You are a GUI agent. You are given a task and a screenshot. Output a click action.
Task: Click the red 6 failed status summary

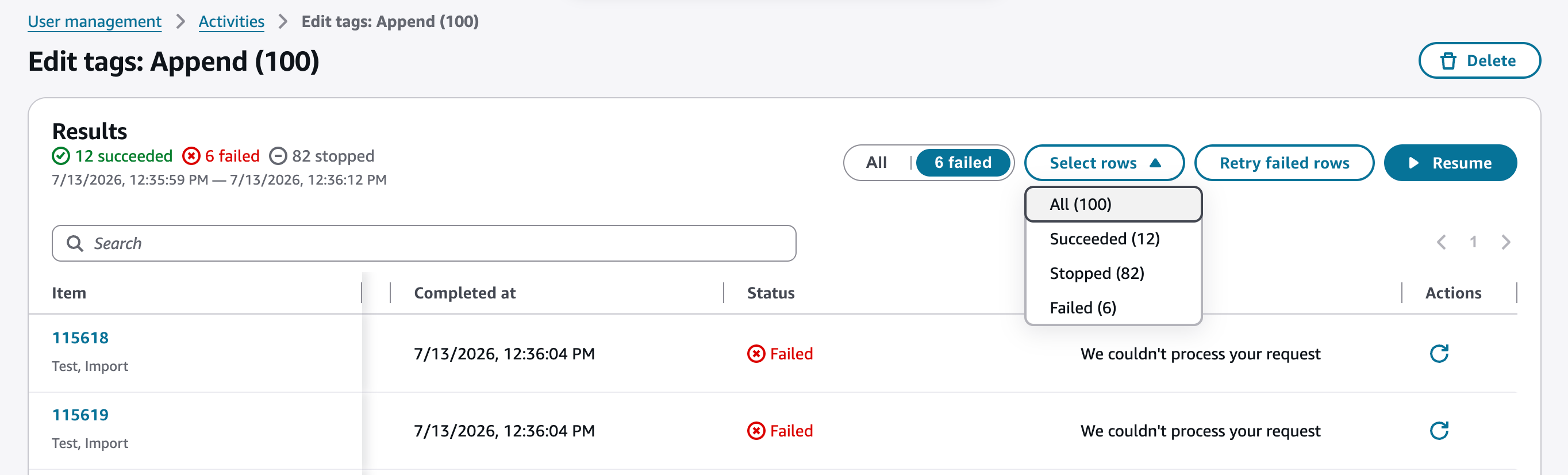click(221, 156)
